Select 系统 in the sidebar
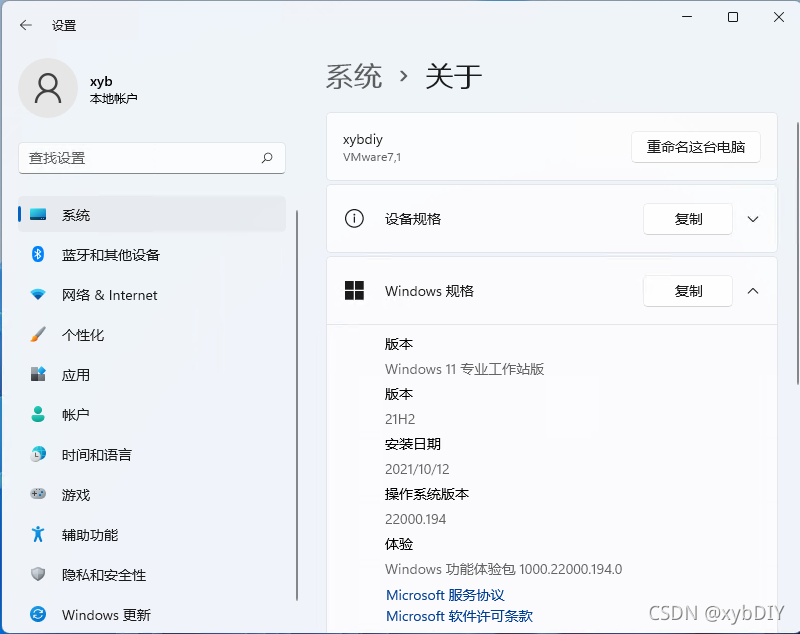The width and height of the screenshot is (800, 634). [x=152, y=214]
